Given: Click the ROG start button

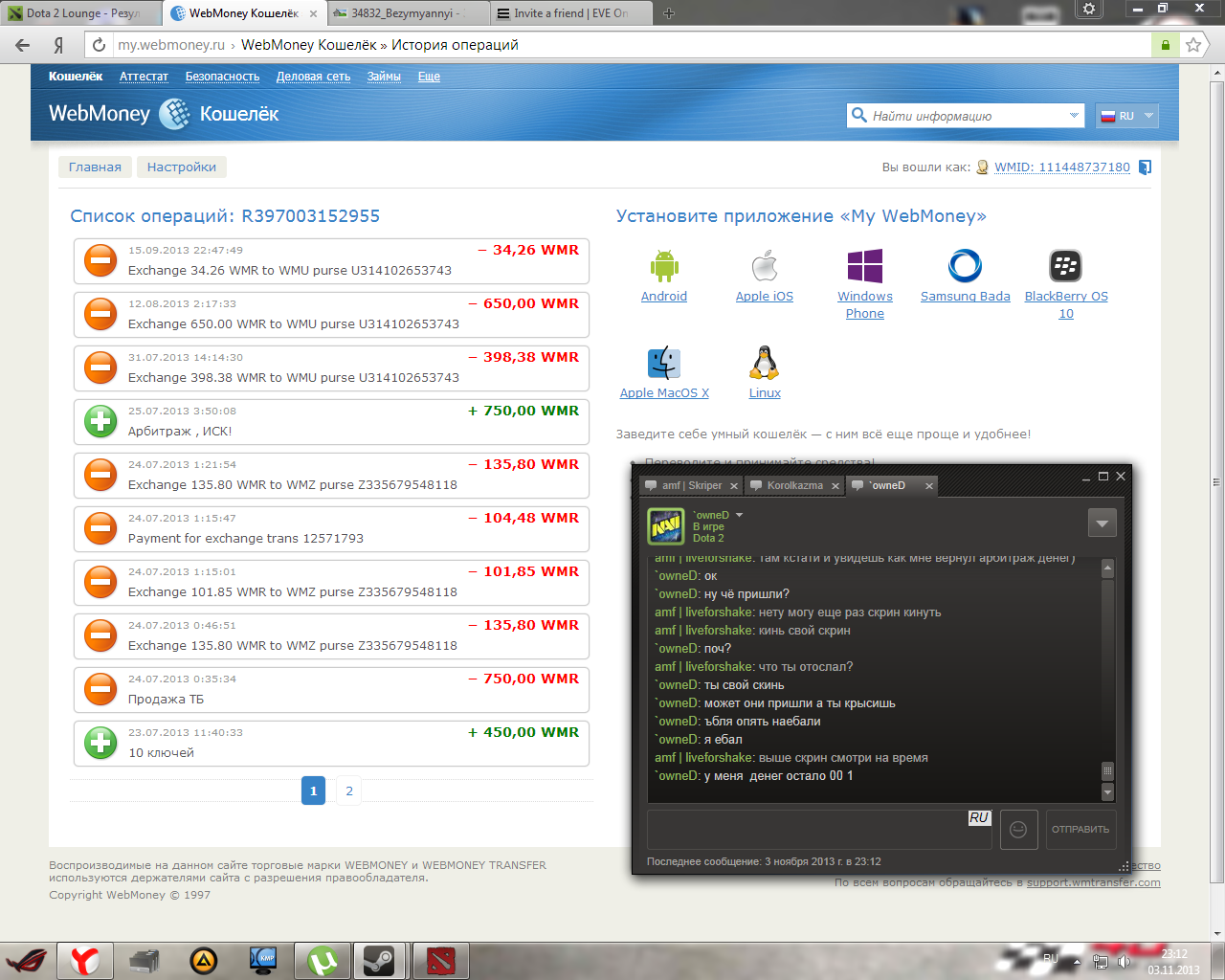Looking at the screenshot, I should point(26,961).
